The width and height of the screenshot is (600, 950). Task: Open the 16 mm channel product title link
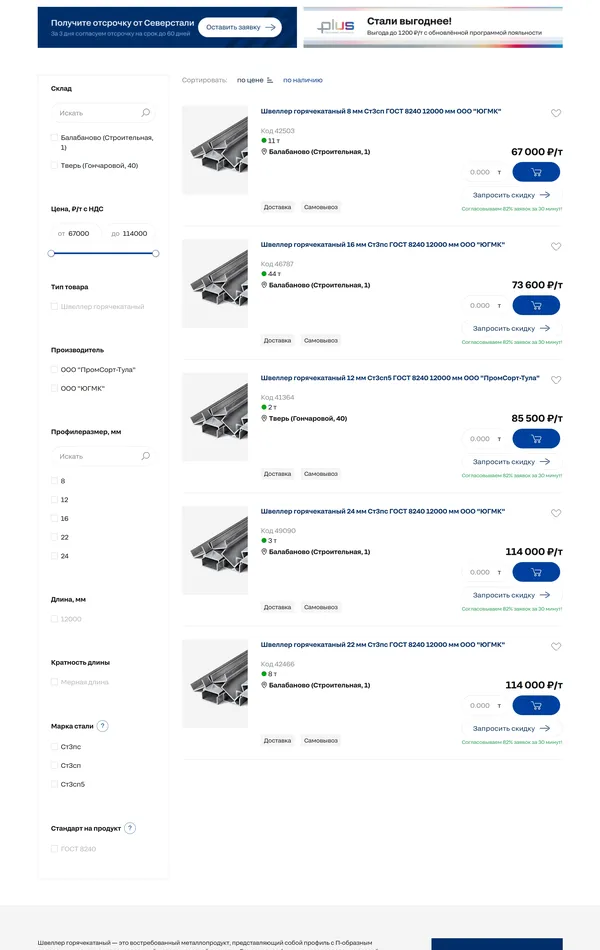pyautogui.click(x=380, y=244)
